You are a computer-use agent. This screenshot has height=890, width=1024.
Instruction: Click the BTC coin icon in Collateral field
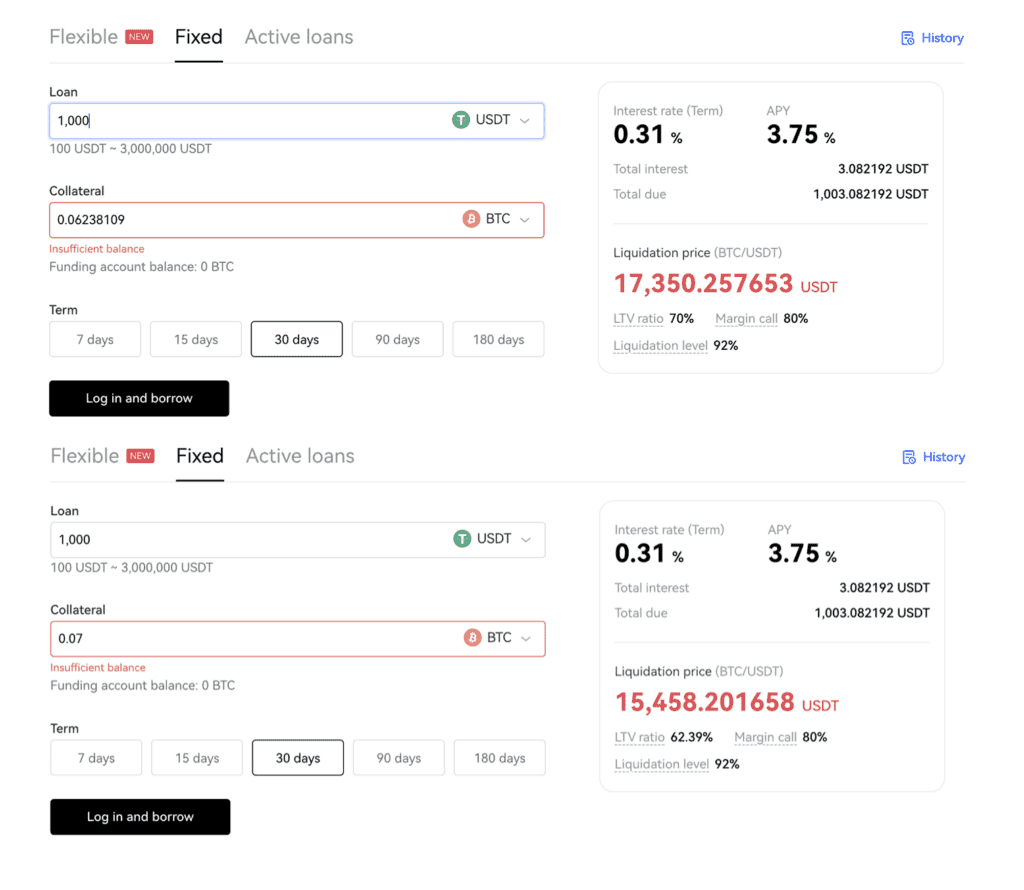[x=471, y=219]
